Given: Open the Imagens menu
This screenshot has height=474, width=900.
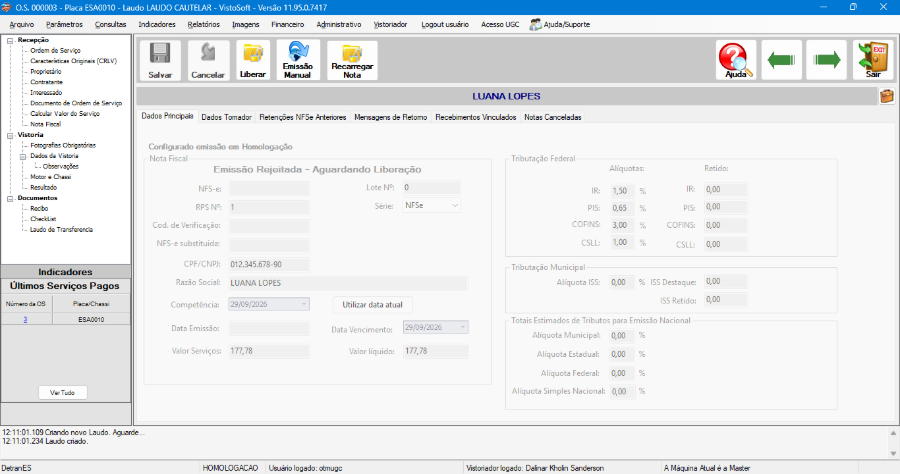Looking at the screenshot, I should pyautogui.click(x=246, y=25).
